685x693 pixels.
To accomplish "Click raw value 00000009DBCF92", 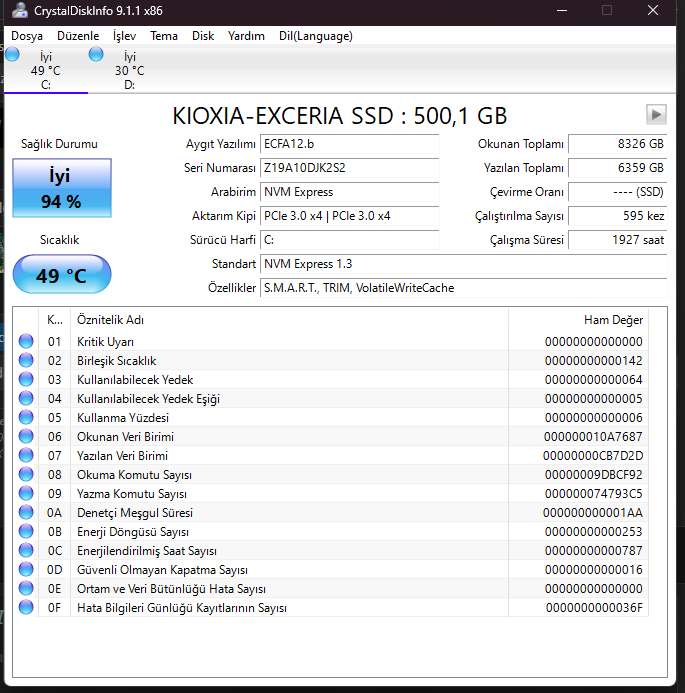I will [594, 475].
